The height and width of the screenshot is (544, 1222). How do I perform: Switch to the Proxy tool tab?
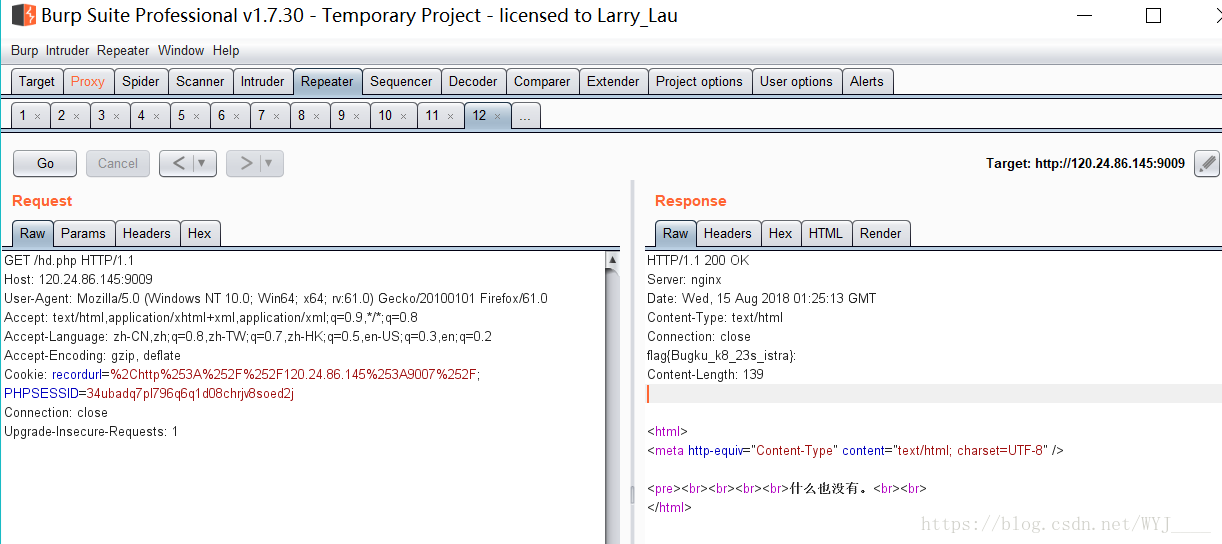pos(88,81)
